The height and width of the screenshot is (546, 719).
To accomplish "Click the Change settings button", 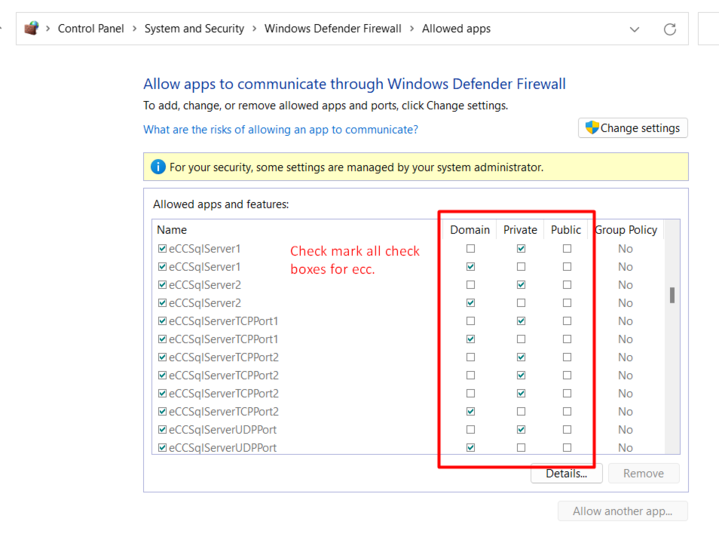I will tap(633, 128).
